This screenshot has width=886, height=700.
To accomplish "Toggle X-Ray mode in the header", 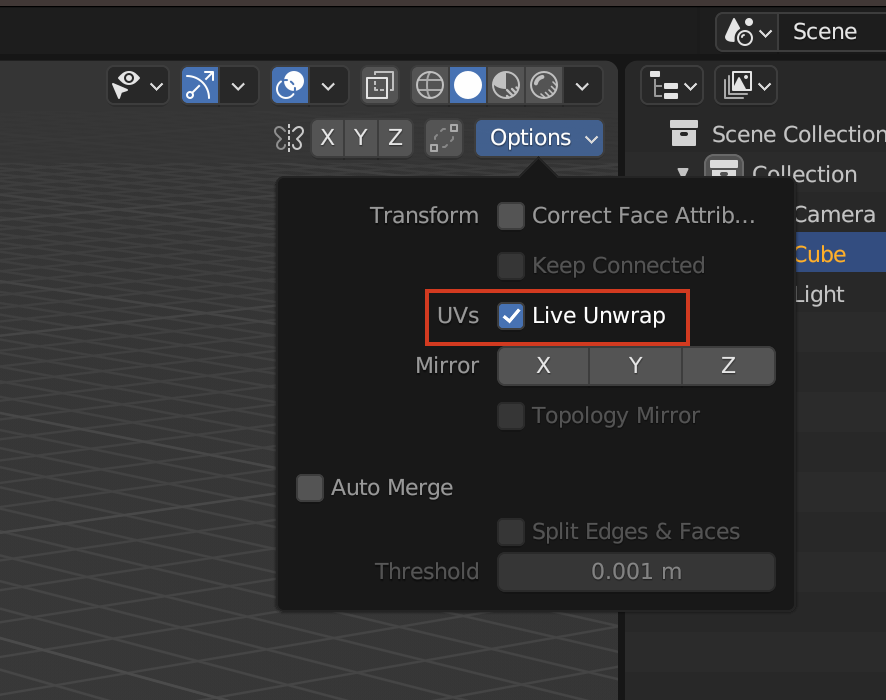I will click(379, 85).
